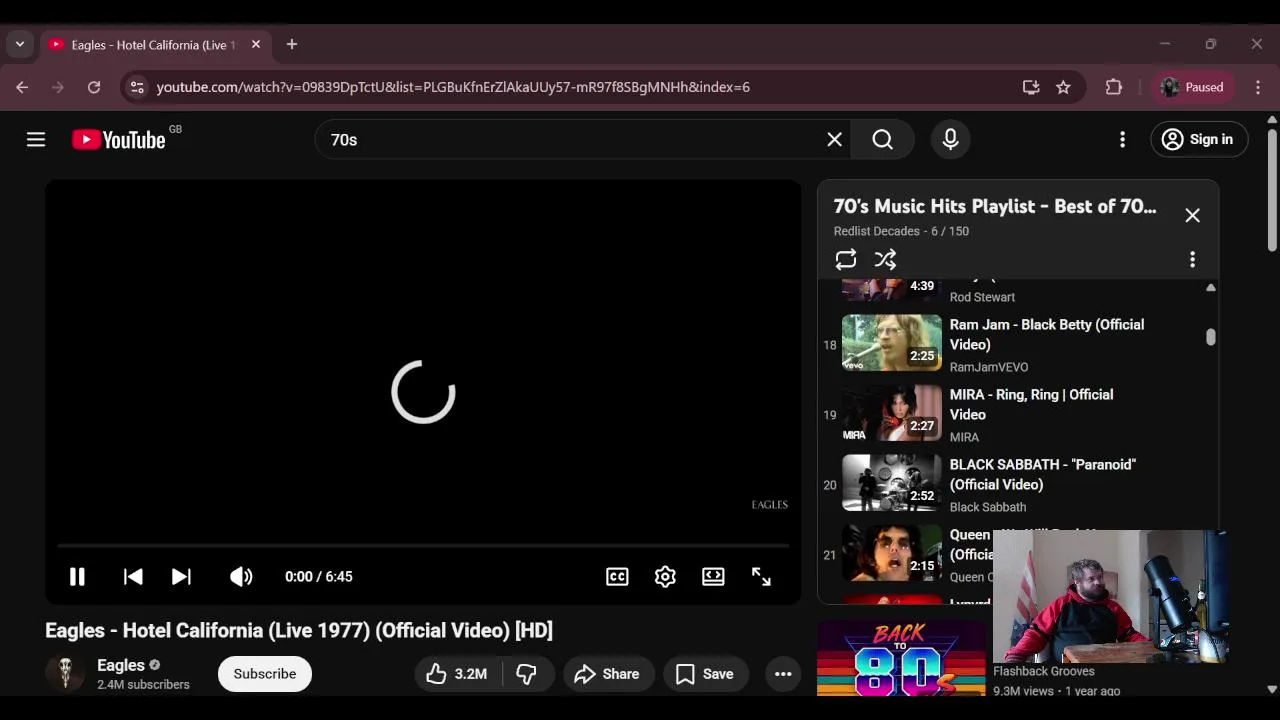Open playlist options three-dot menu

(1192, 260)
